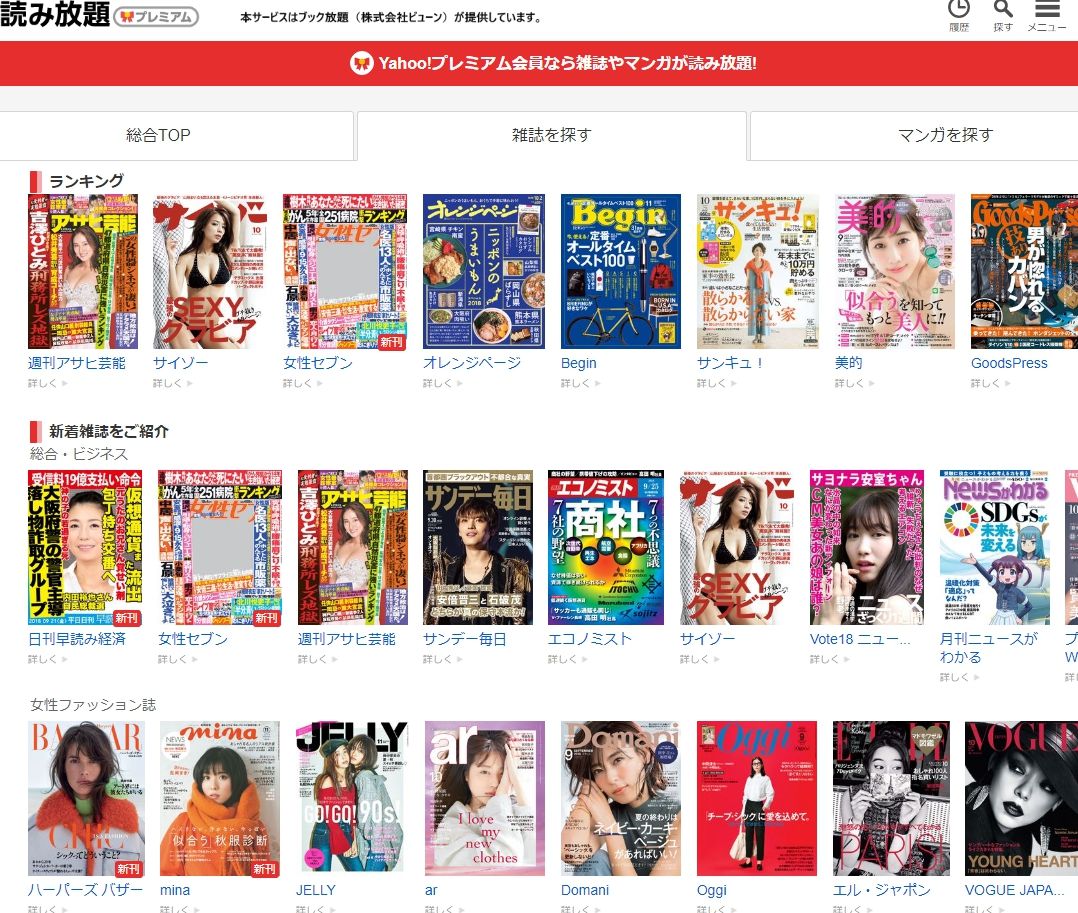Viewport: 1078px width, 913px height.
Task: Open サンデー毎日 cover
Action: [478, 547]
